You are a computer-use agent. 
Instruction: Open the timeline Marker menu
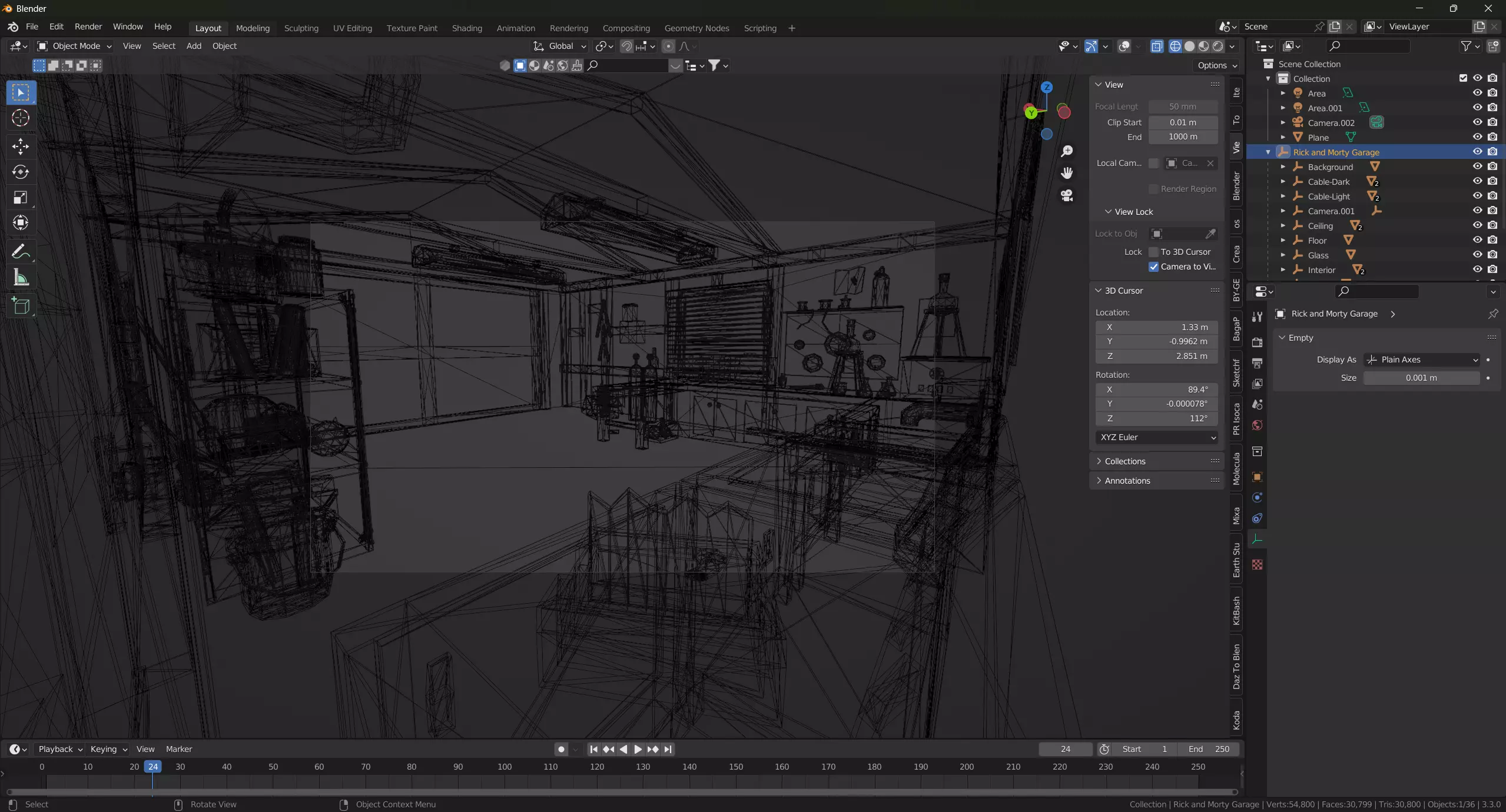(179, 749)
